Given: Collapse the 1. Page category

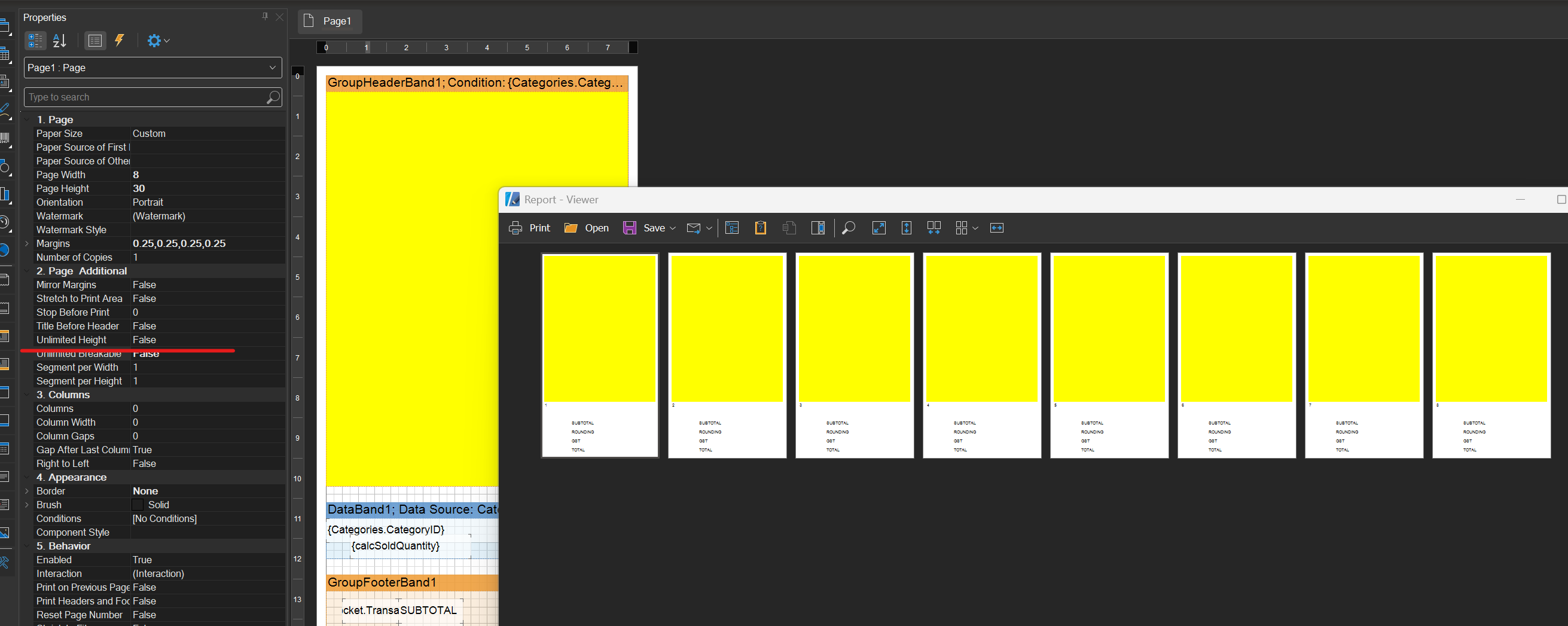Looking at the screenshot, I should click(27, 120).
